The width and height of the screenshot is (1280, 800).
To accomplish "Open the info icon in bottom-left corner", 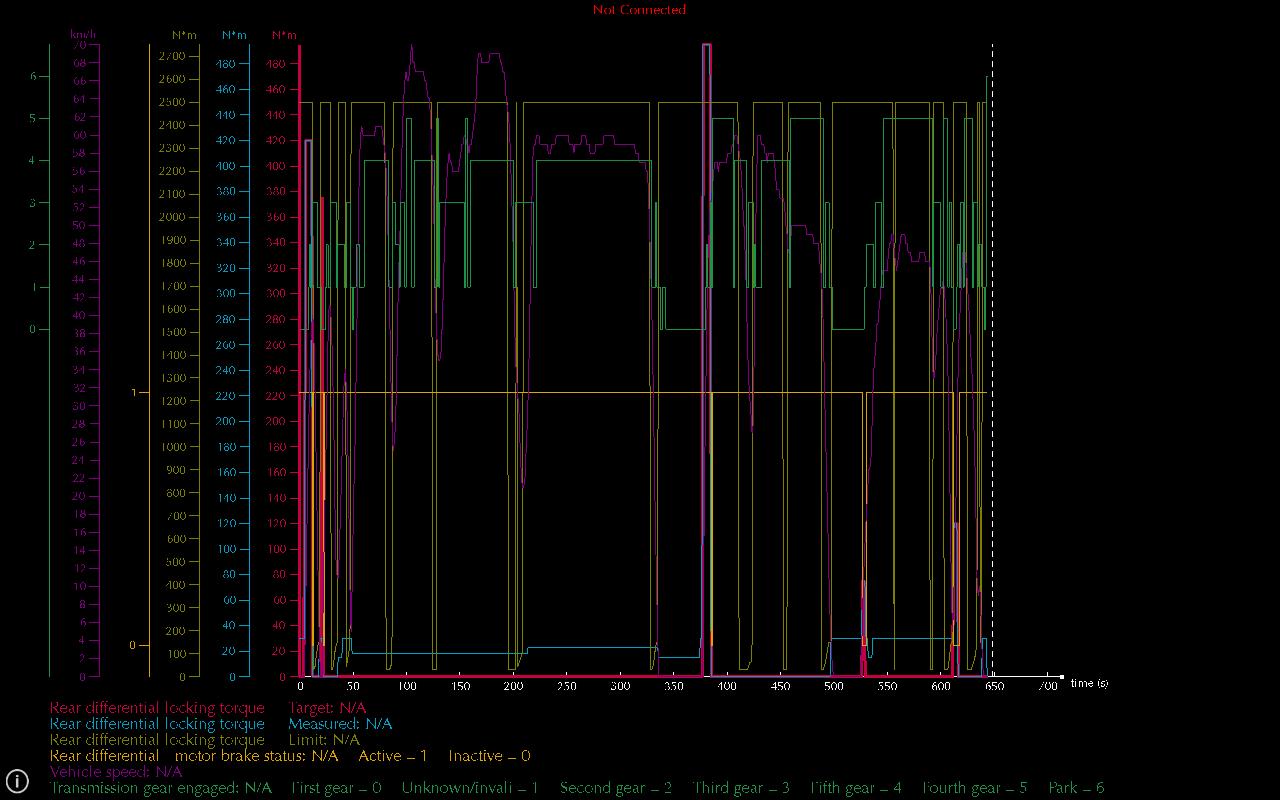I will tap(17, 781).
